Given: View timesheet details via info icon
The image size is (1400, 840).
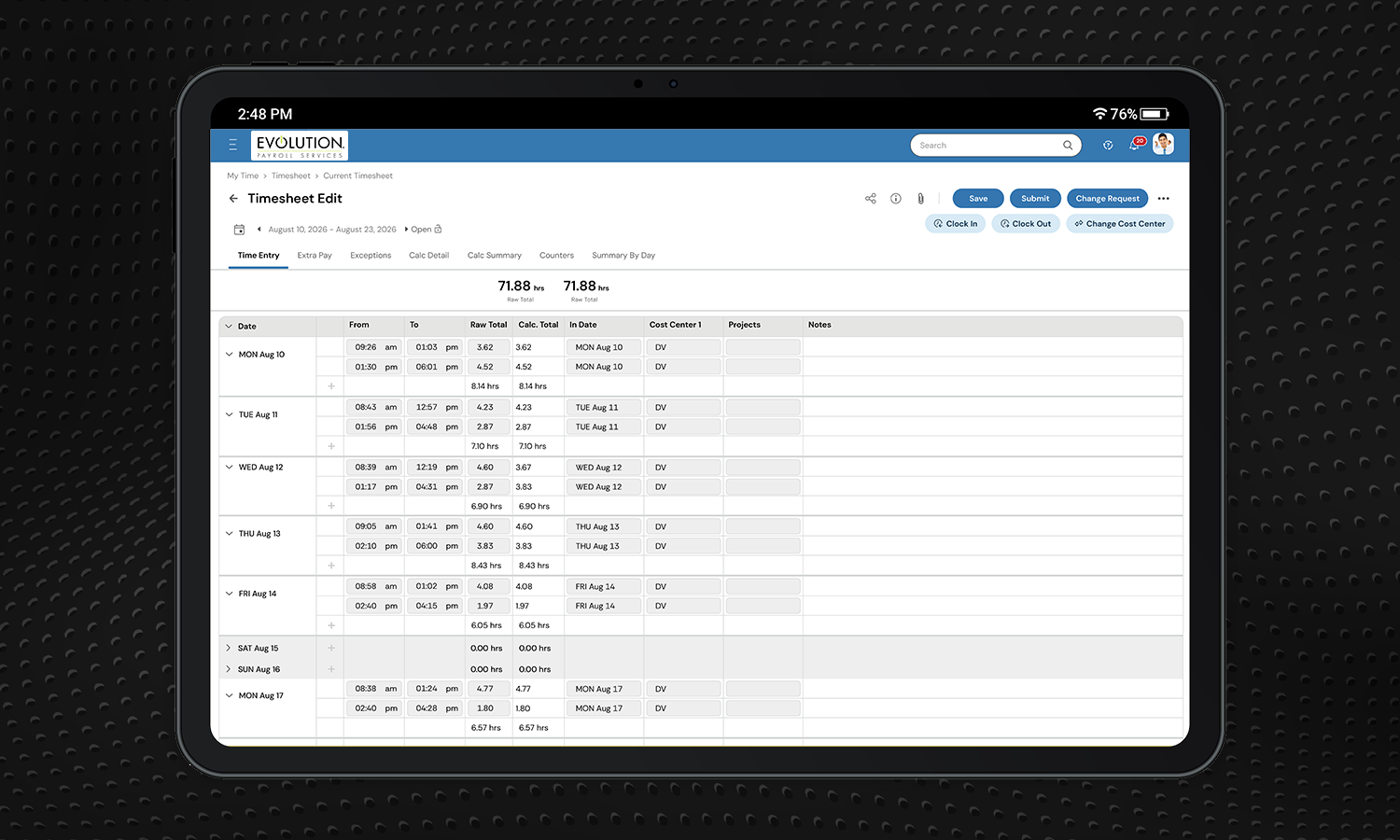Looking at the screenshot, I should pos(895,198).
